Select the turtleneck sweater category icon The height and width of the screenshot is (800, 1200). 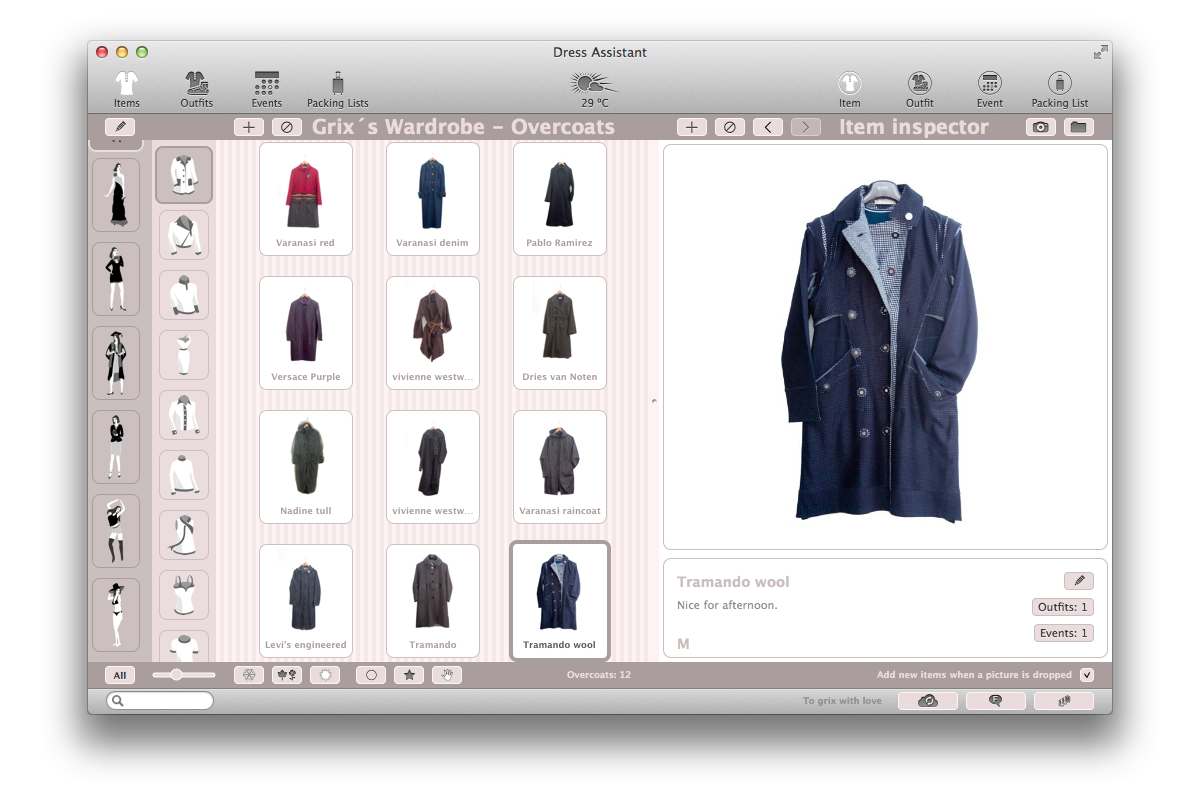184,475
